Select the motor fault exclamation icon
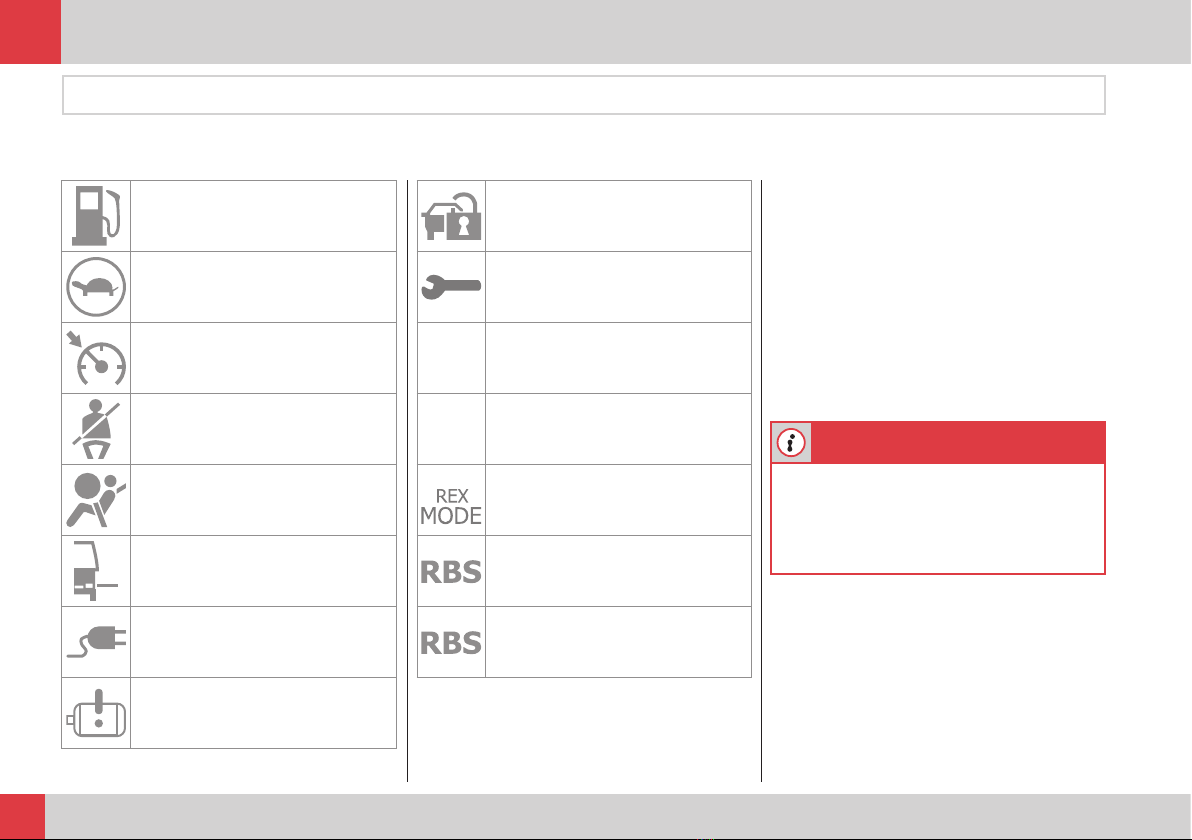Screen dimensions: 1192x840 point(96,713)
